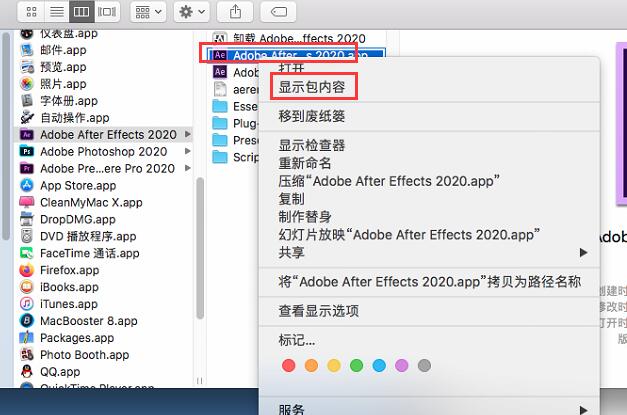Apply the purple tag color
Image resolution: width=627 pixels, height=415 pixels.
click(401, 365)
